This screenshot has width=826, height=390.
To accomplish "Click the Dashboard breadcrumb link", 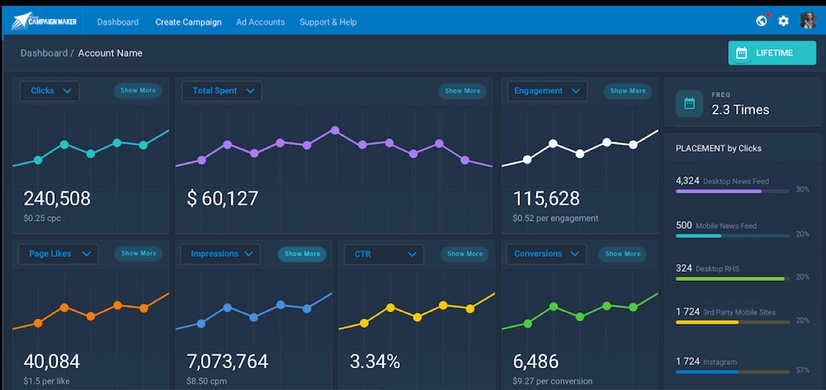I will point(44,53).
